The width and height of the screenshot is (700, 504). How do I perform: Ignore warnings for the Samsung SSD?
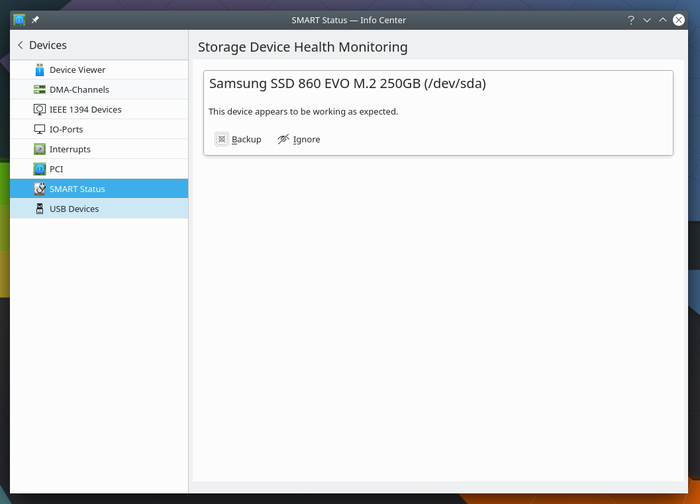(299, 139)
